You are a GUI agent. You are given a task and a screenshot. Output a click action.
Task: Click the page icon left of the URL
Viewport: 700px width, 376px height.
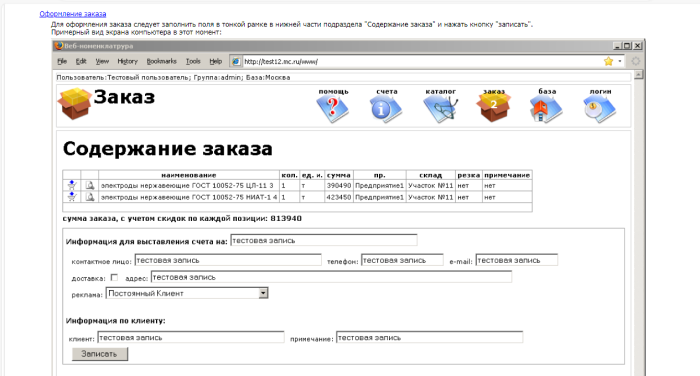tap(236, 62)
